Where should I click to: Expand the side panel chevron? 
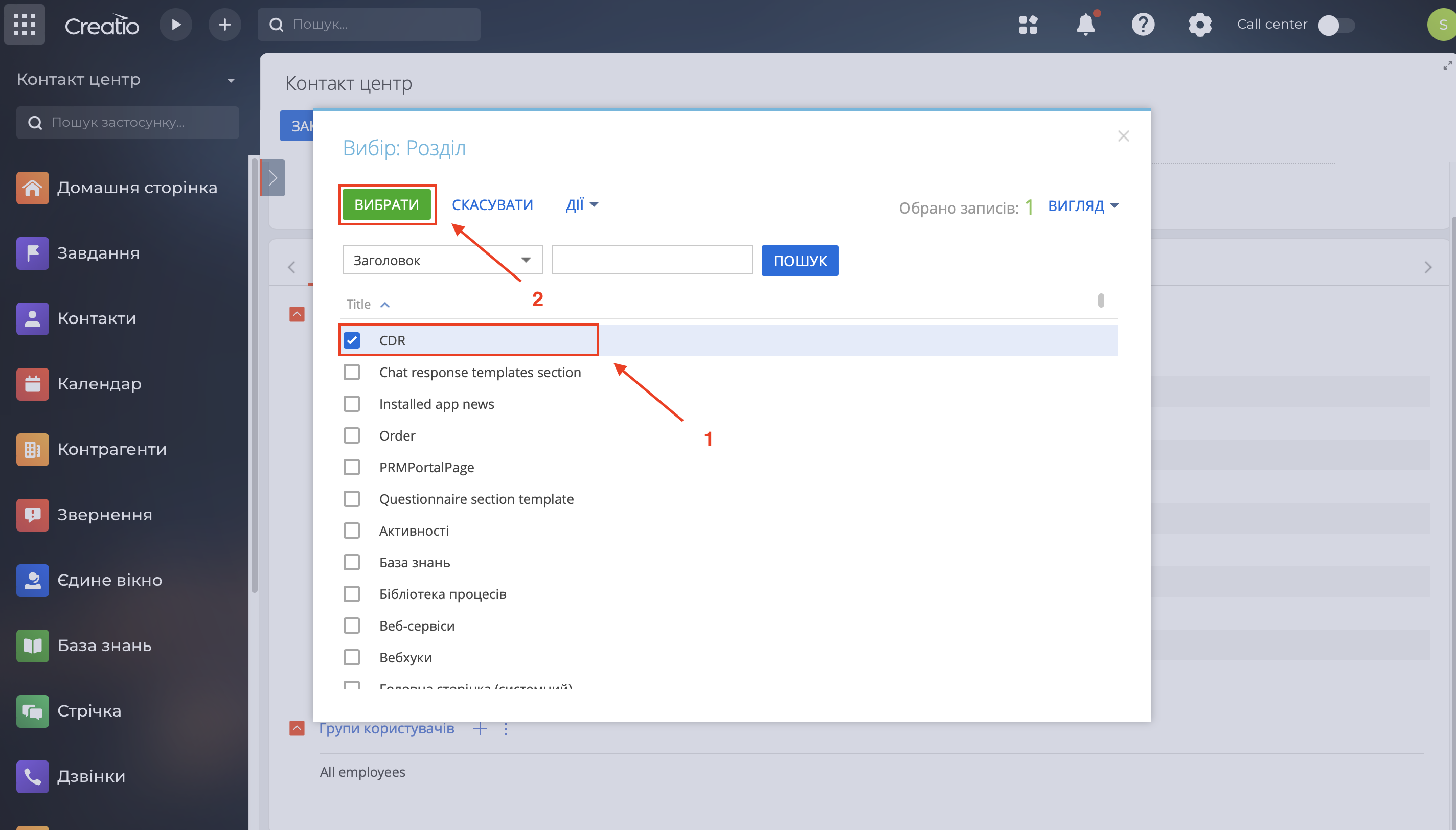[273, 178]
